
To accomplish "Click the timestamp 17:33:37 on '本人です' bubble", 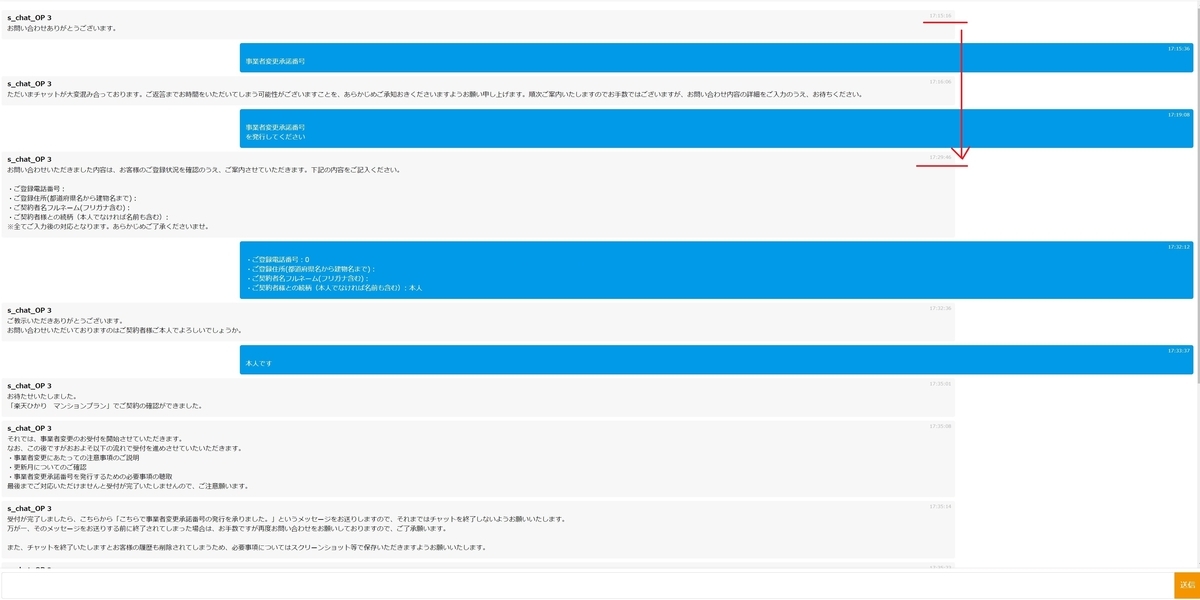I will pyautogui.click(x=1179, y=351).
